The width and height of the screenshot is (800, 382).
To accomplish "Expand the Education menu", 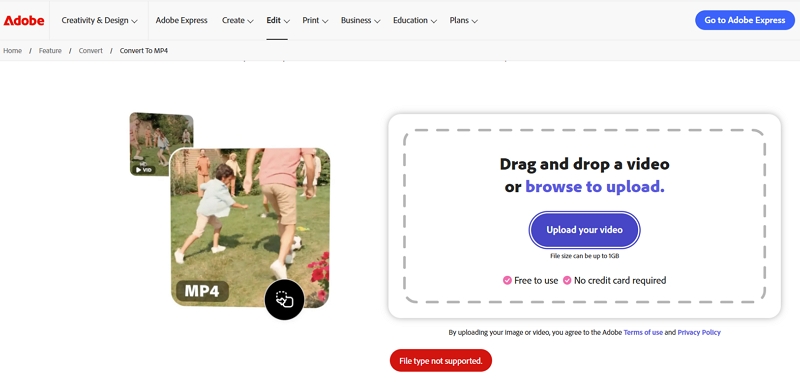I will pyautogui.click(x=415, y=20).
